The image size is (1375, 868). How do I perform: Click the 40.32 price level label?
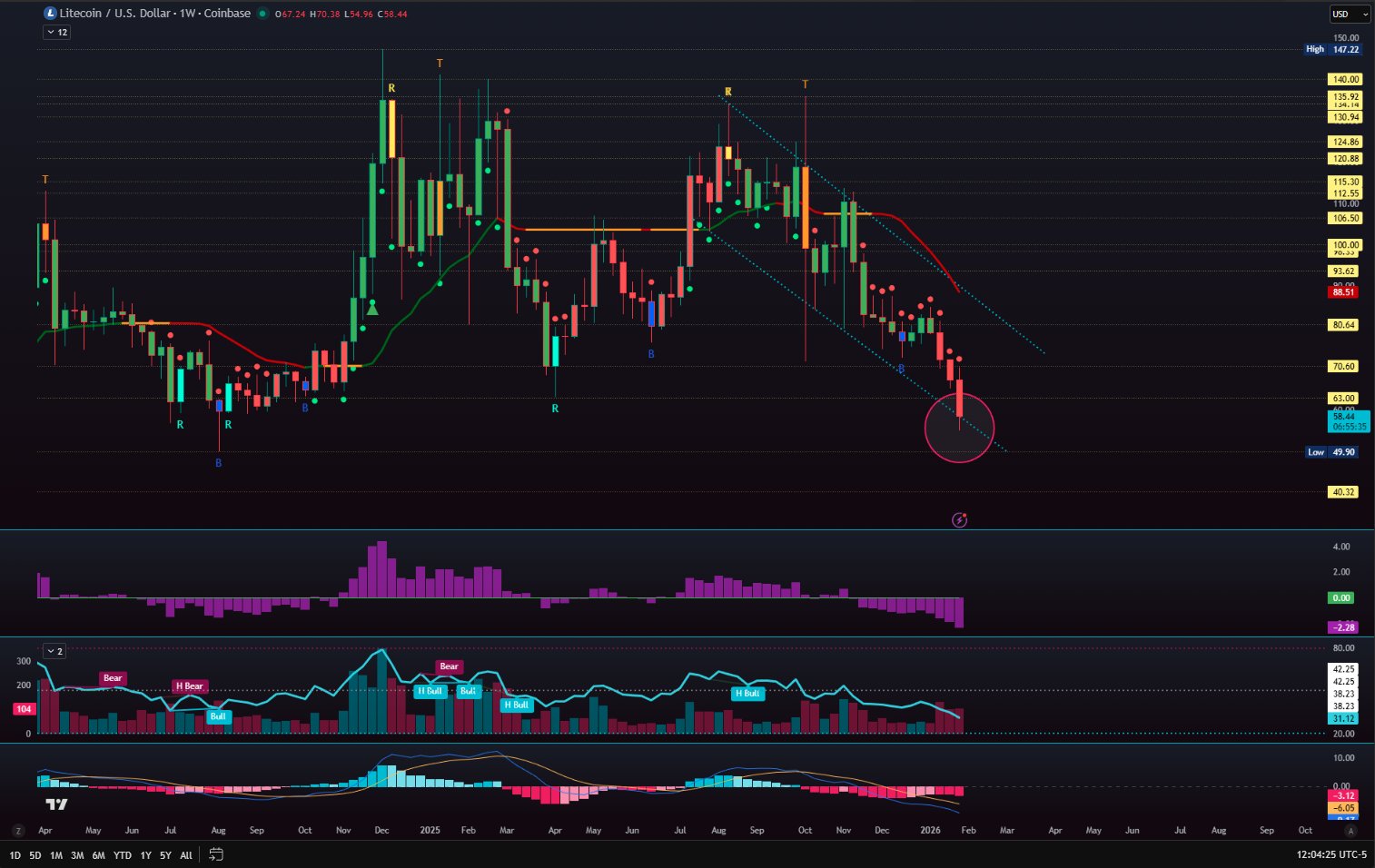(x=1343, y=492)
